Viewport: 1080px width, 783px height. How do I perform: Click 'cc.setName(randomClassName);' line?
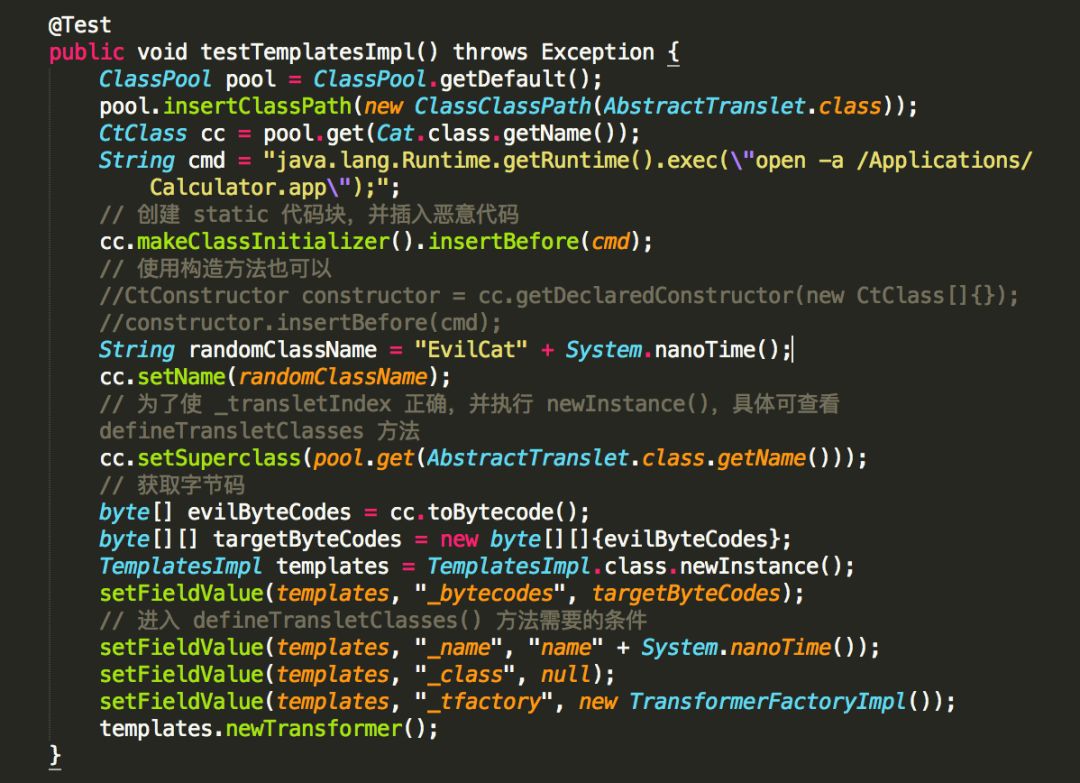click(275, 377)
